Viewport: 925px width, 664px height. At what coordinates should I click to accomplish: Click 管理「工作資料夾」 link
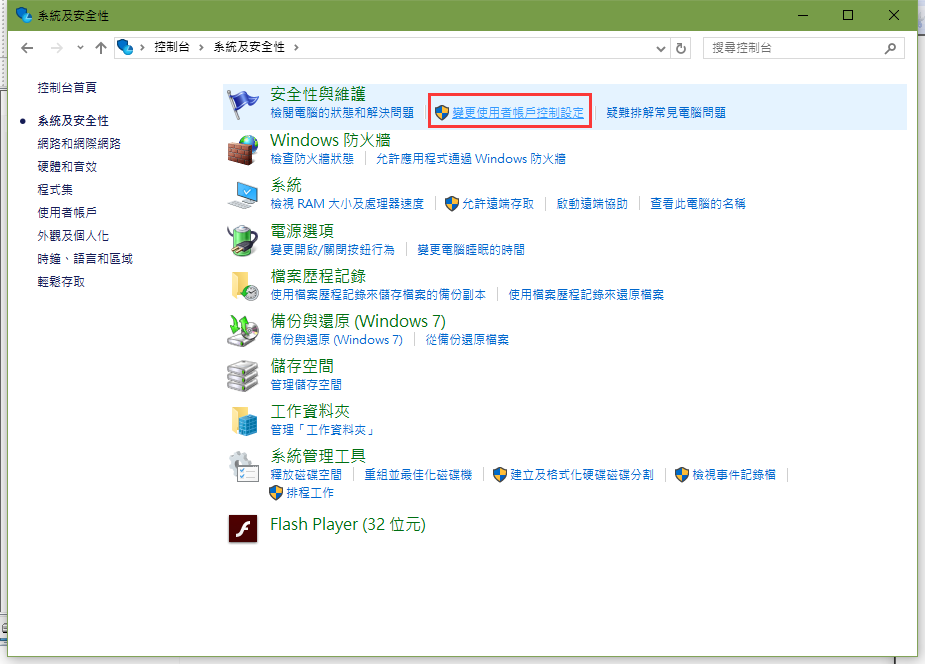323,430
